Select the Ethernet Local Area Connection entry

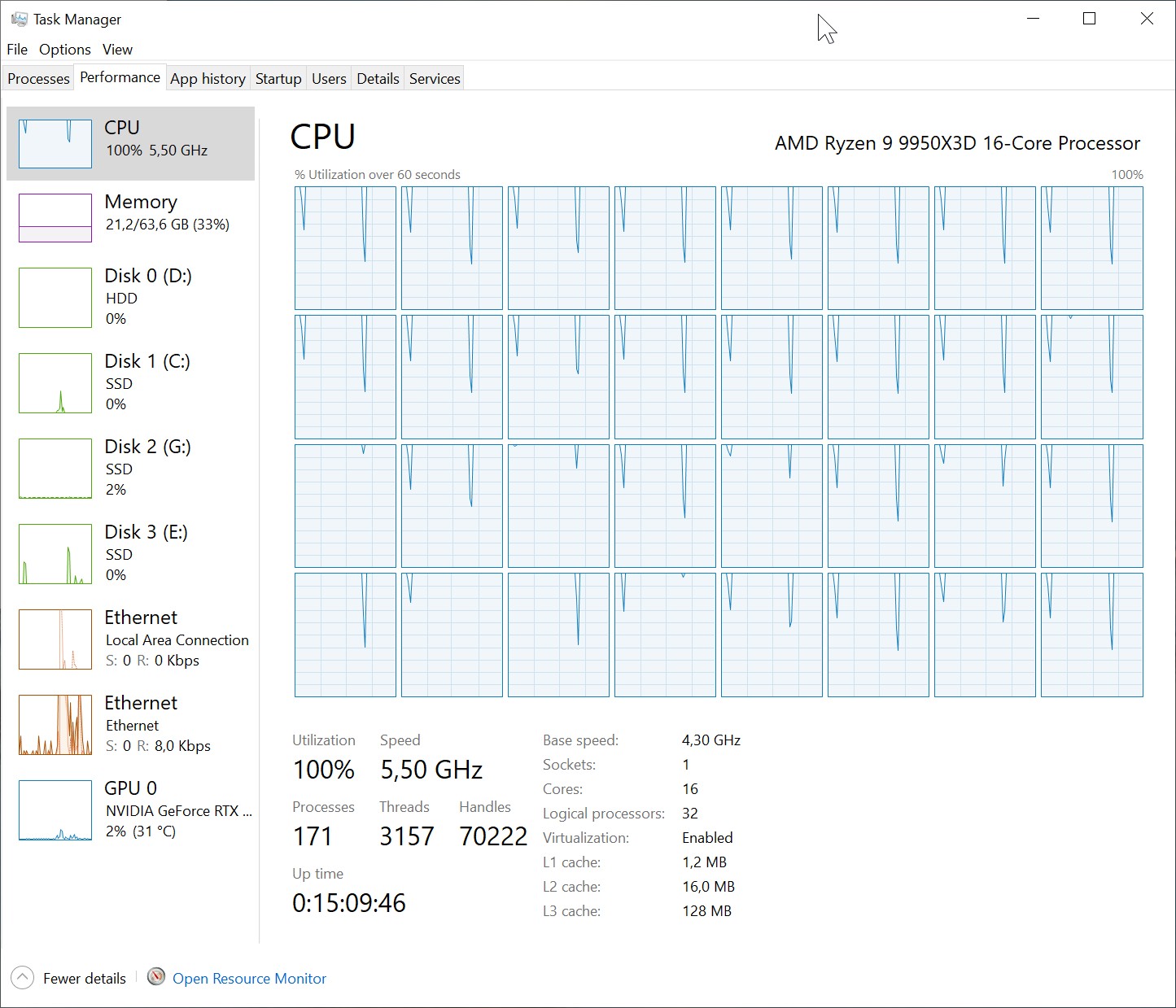pos(130,639)
